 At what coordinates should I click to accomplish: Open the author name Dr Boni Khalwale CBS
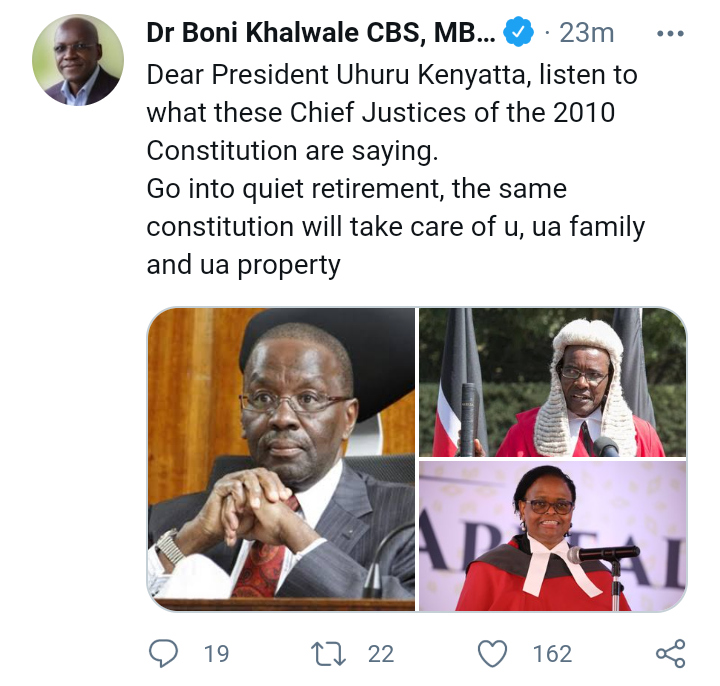tap(321, 33)
